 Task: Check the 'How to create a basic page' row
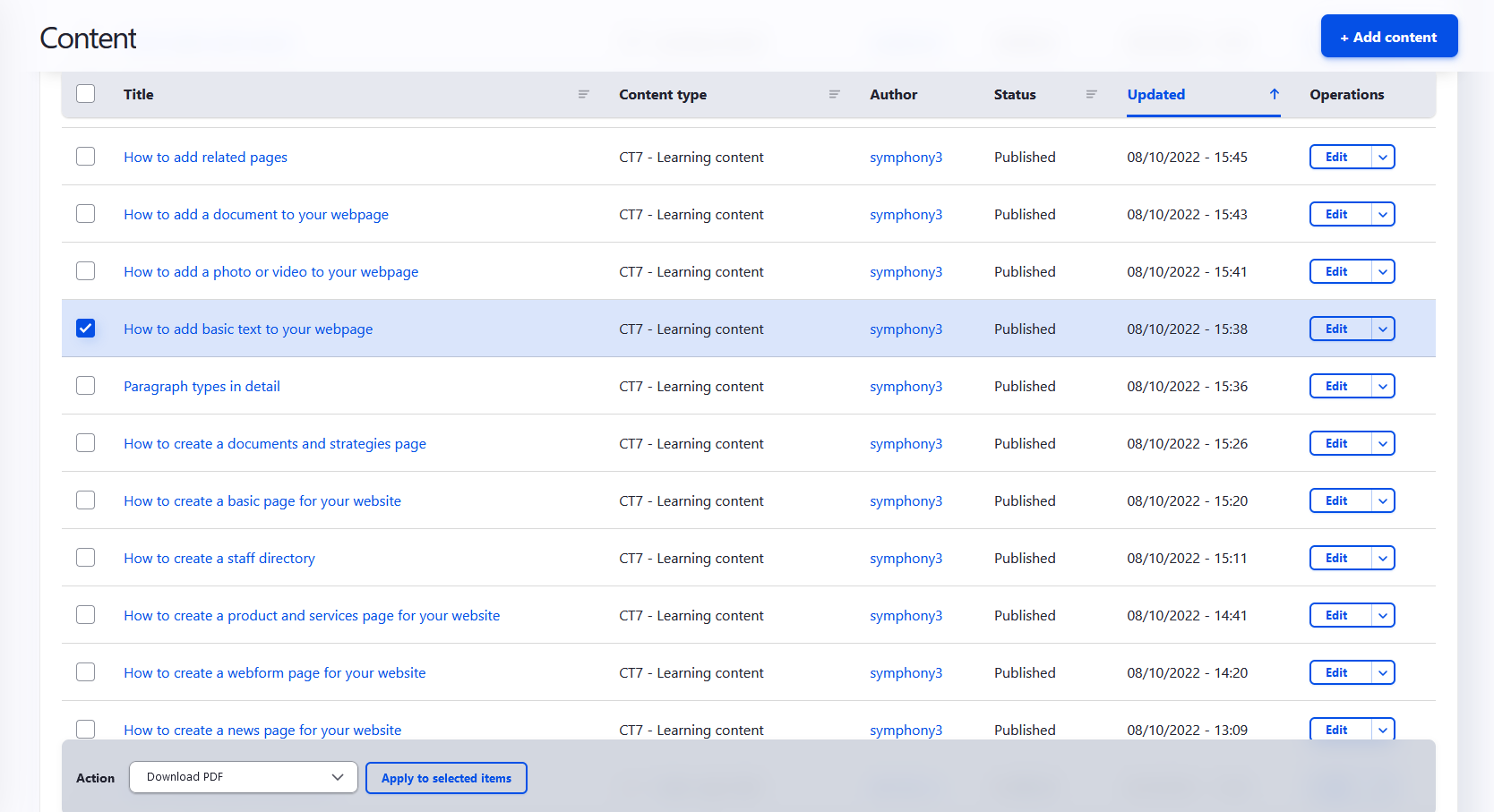(86, 500)
